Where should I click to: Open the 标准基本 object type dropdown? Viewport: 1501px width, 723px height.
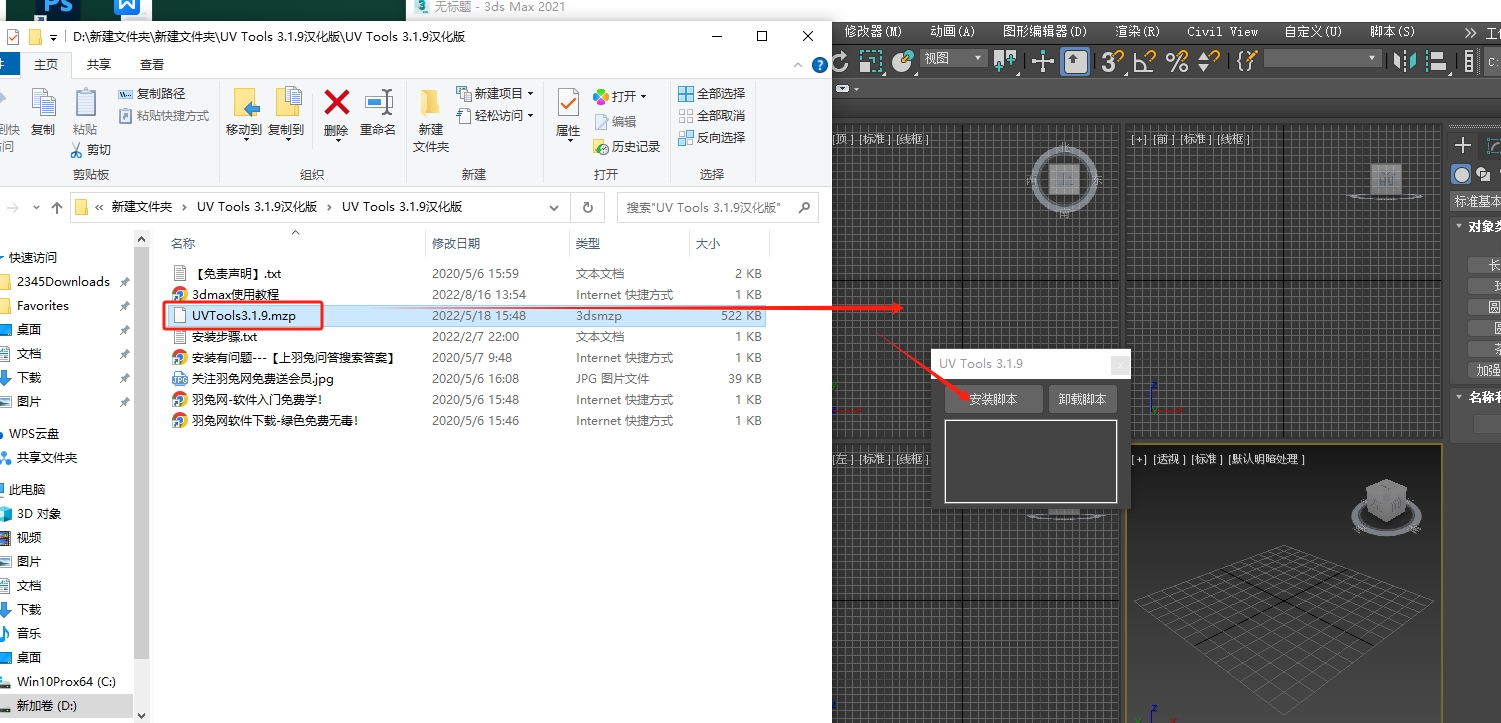[1476, 201]
